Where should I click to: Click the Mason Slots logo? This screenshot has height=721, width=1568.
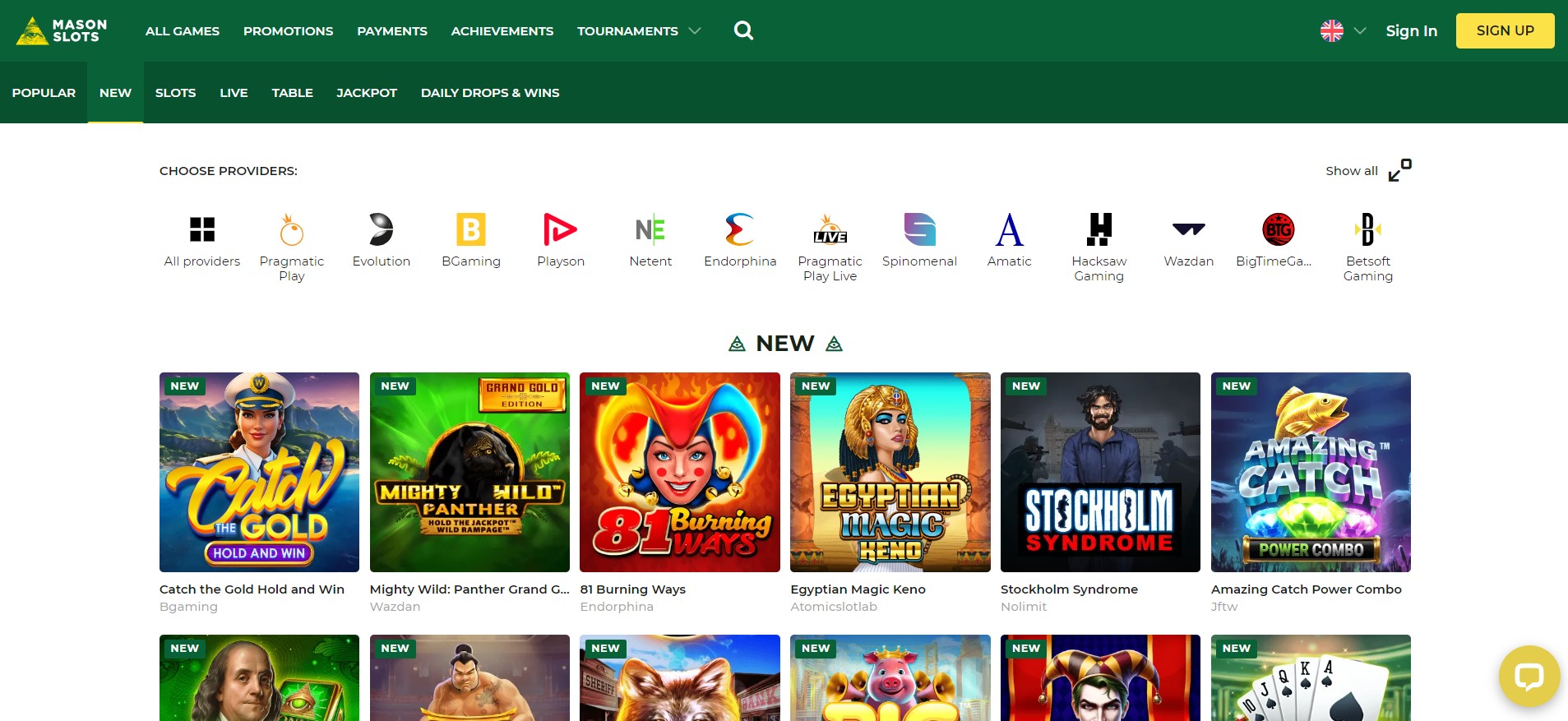[x=62, y=30]
